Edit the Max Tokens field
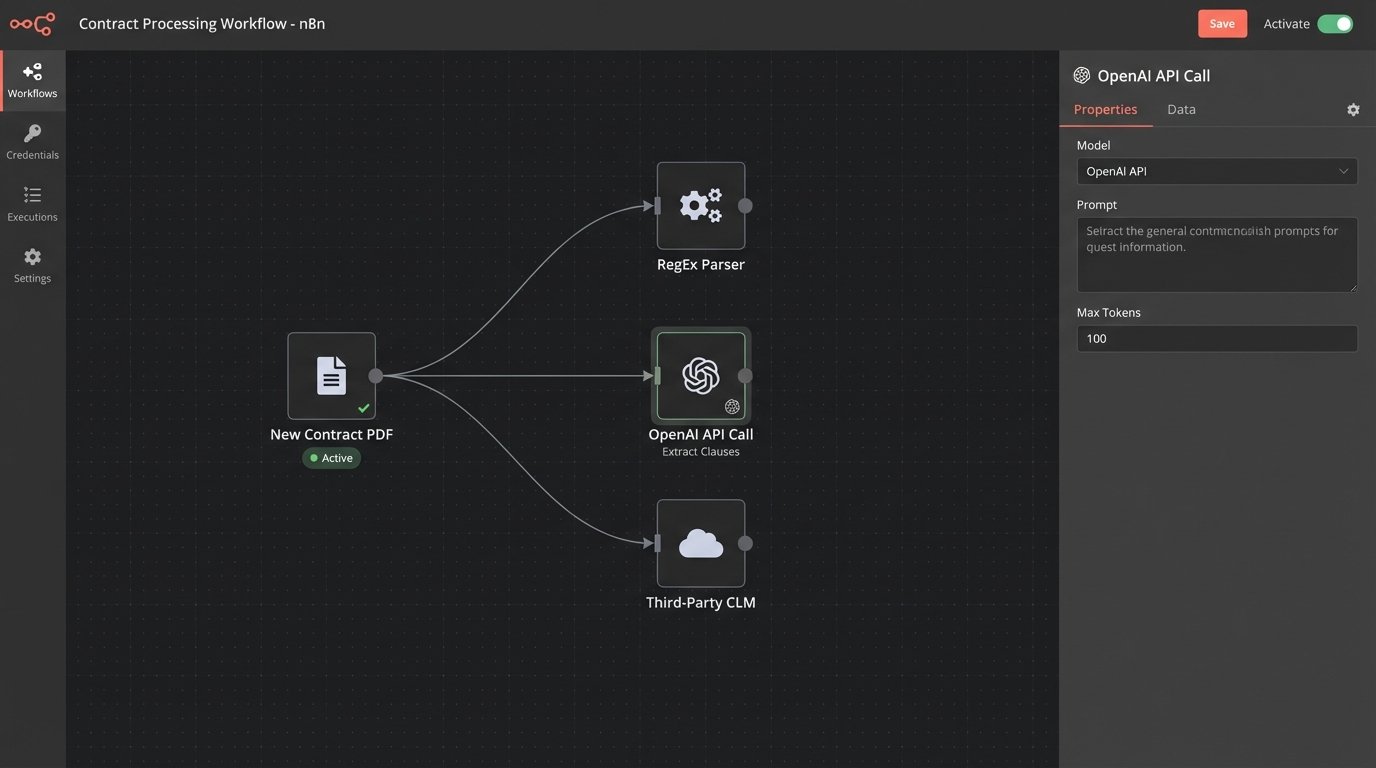Viewport: 1376px width, 768px height. point(1217,337)
